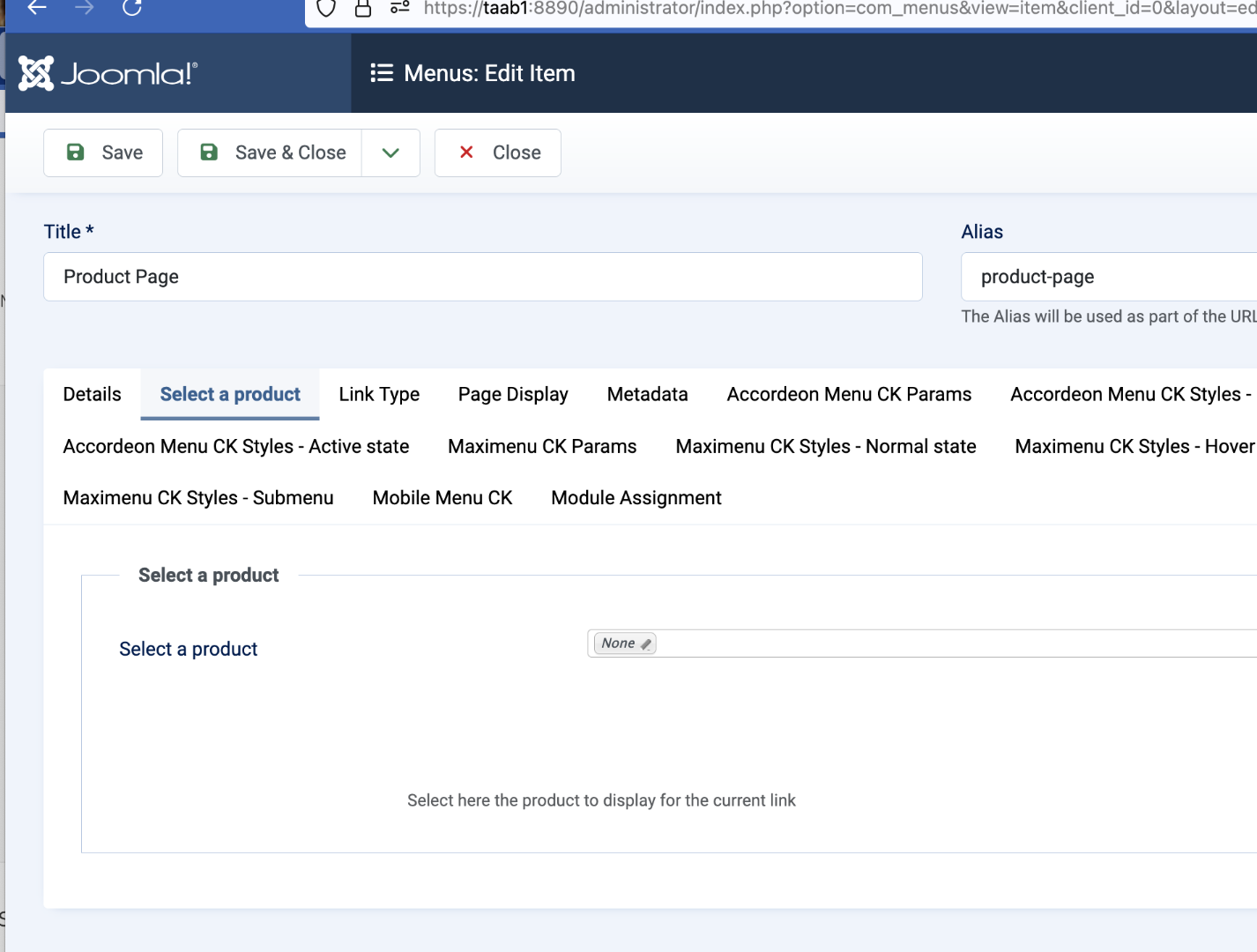Switch to Mobile Menu CK tab
Screen dimensions: 1257x952
tap(443, 497)
